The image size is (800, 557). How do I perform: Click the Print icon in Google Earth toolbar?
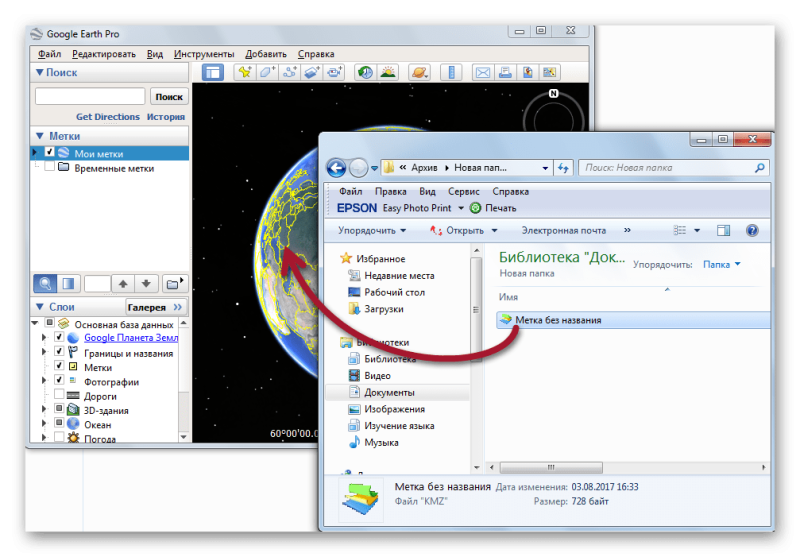(505, 72)
